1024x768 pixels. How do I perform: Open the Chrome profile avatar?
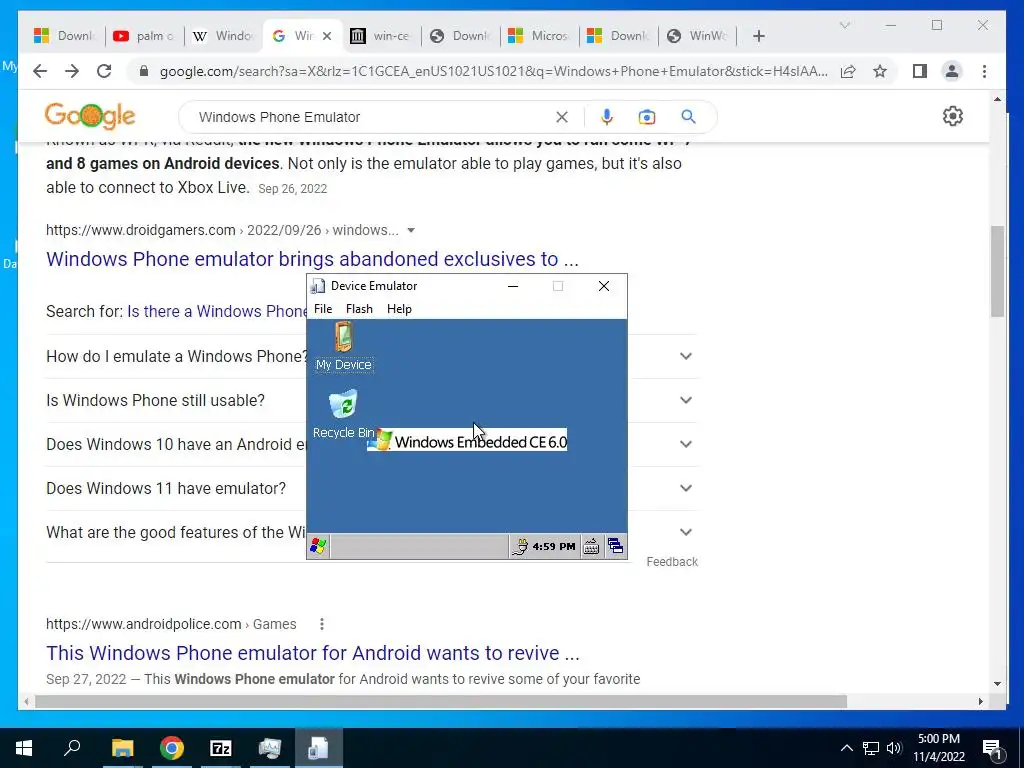(x=952, y=71)
